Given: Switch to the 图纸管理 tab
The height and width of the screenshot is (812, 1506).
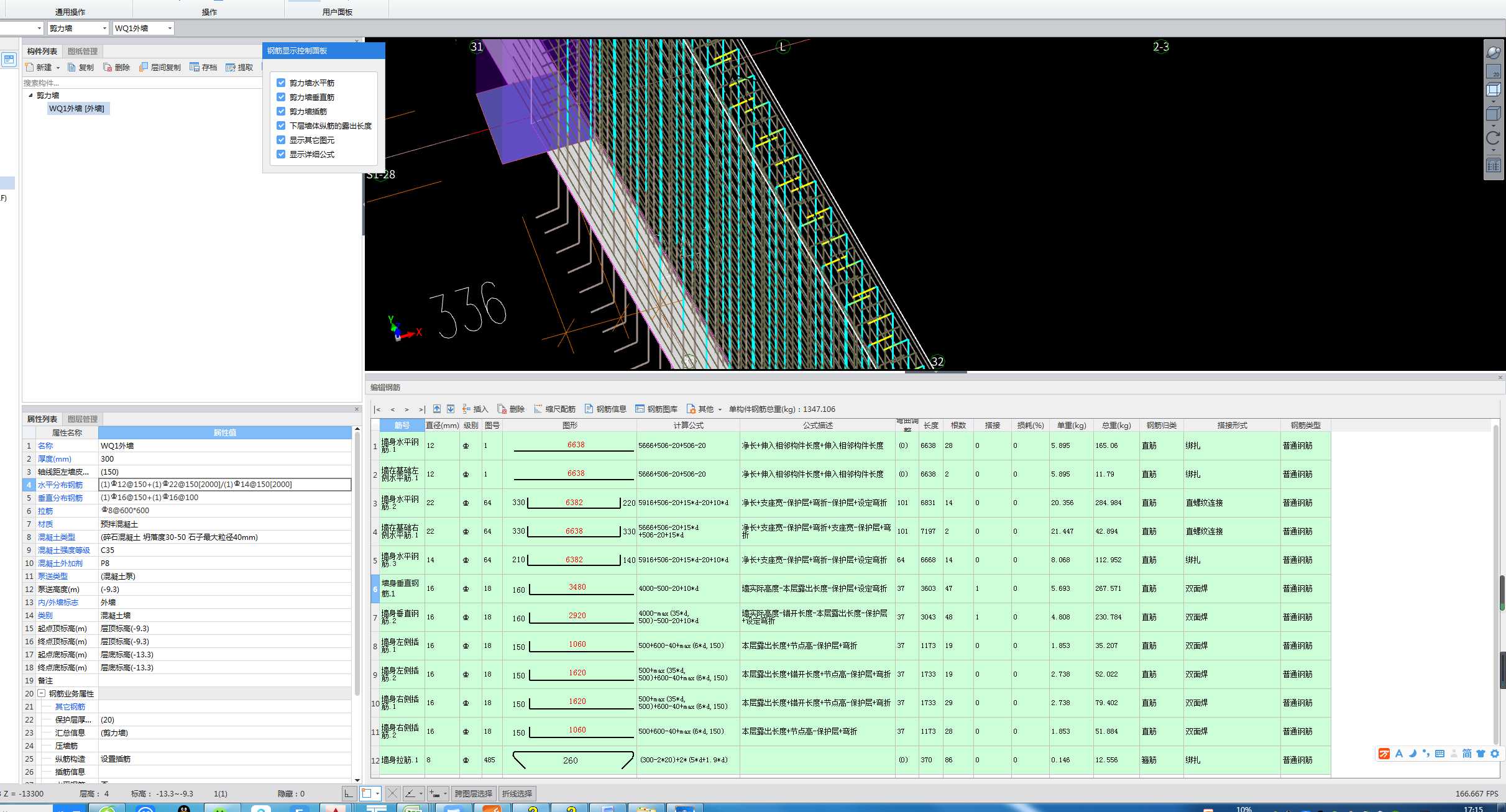Looking at the screenshot, I should coord(83,51).
